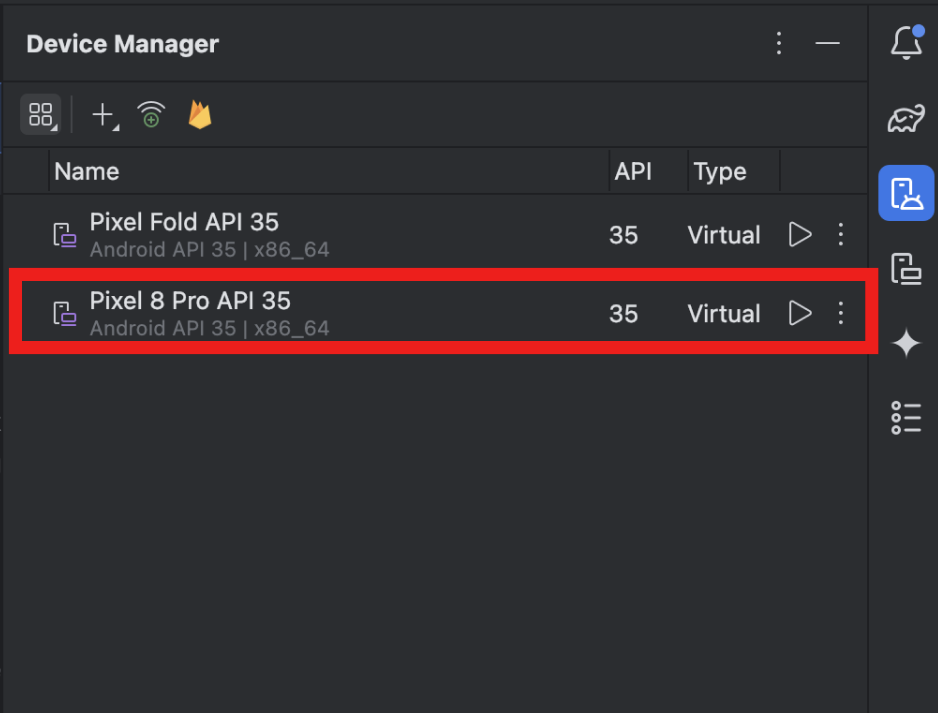This screenshot has width=938, height=713.
Task: Sort devices by Type column header
Action: pos(720,171)
